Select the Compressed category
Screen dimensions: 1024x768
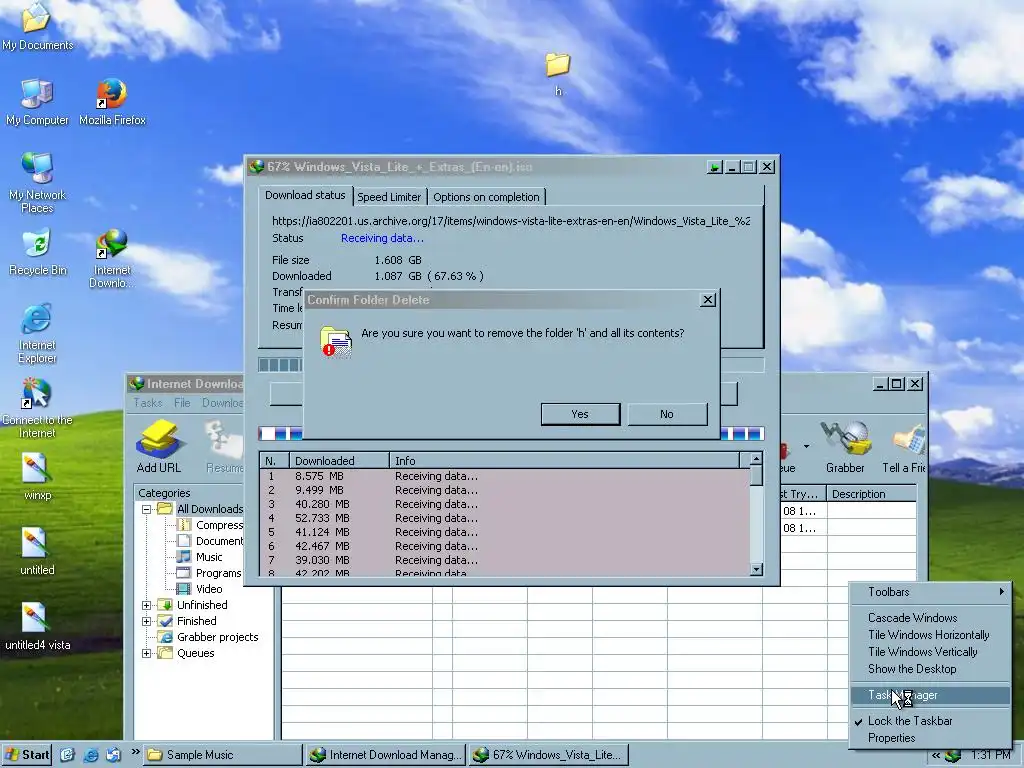coord(211,525)
